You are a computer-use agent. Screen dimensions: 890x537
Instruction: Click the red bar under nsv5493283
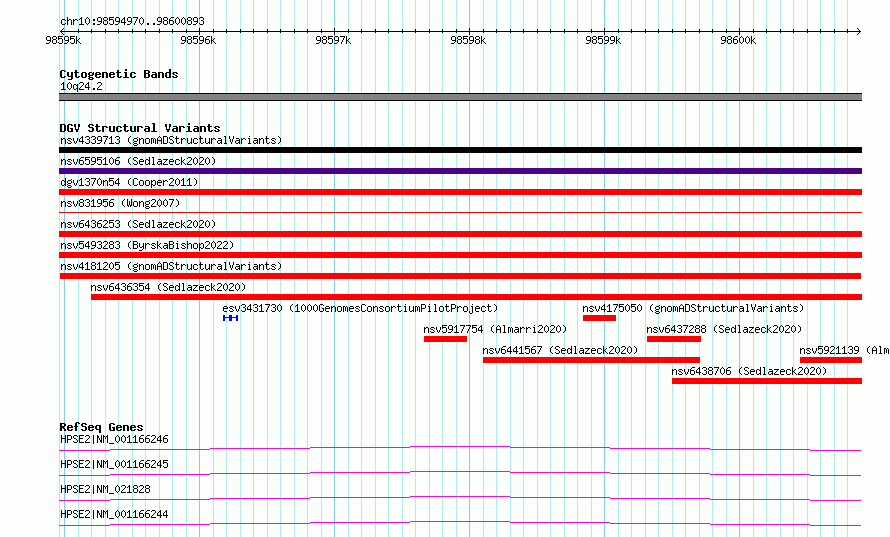(x=460, y=255)
